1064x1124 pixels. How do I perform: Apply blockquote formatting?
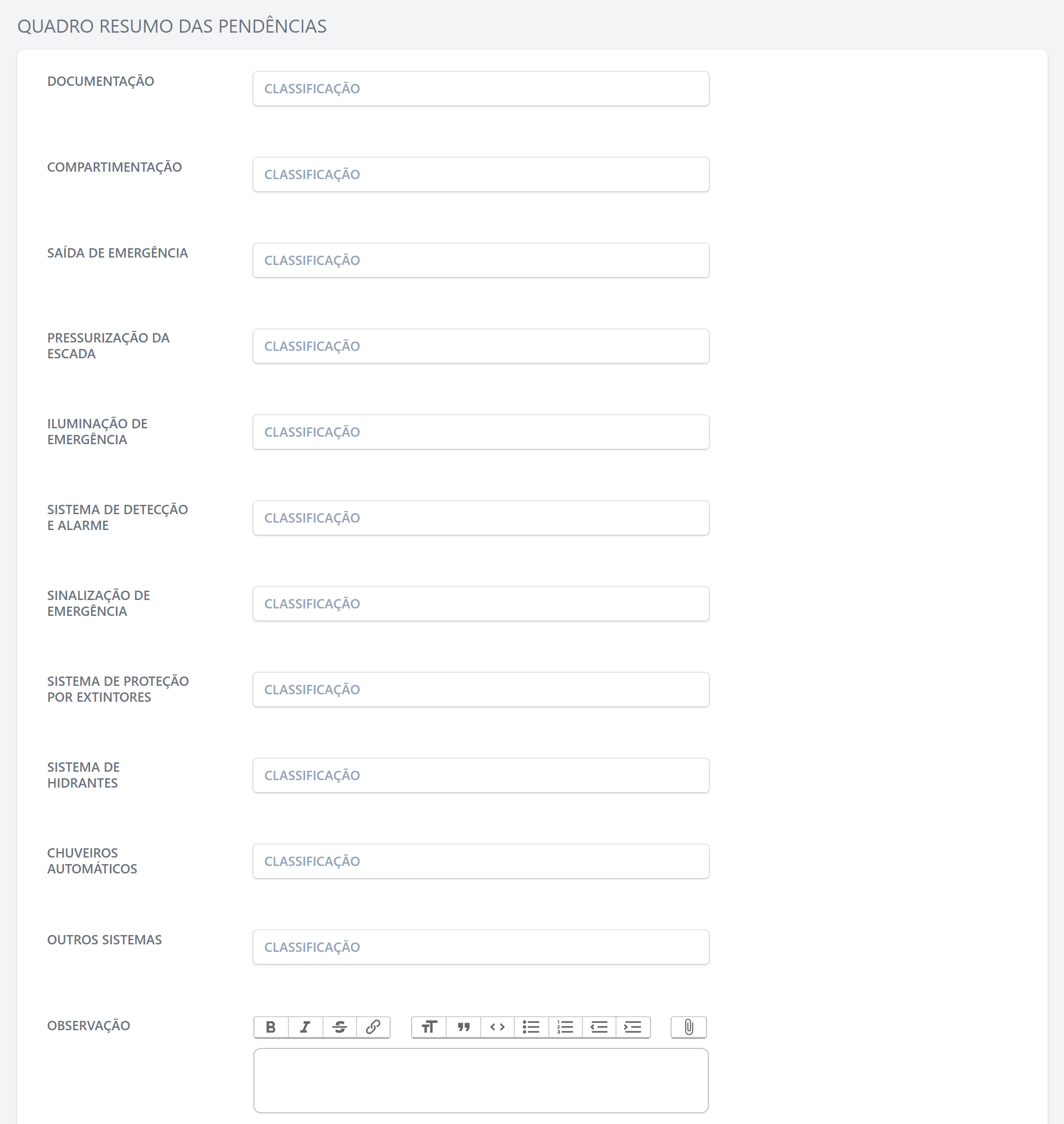tap(463, 1027)
